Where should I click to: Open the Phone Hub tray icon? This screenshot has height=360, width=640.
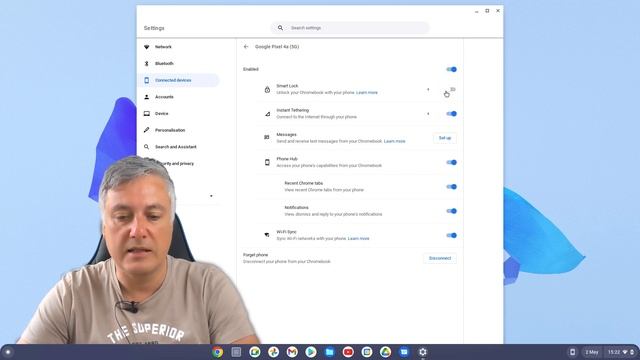(x=572, y=352)
